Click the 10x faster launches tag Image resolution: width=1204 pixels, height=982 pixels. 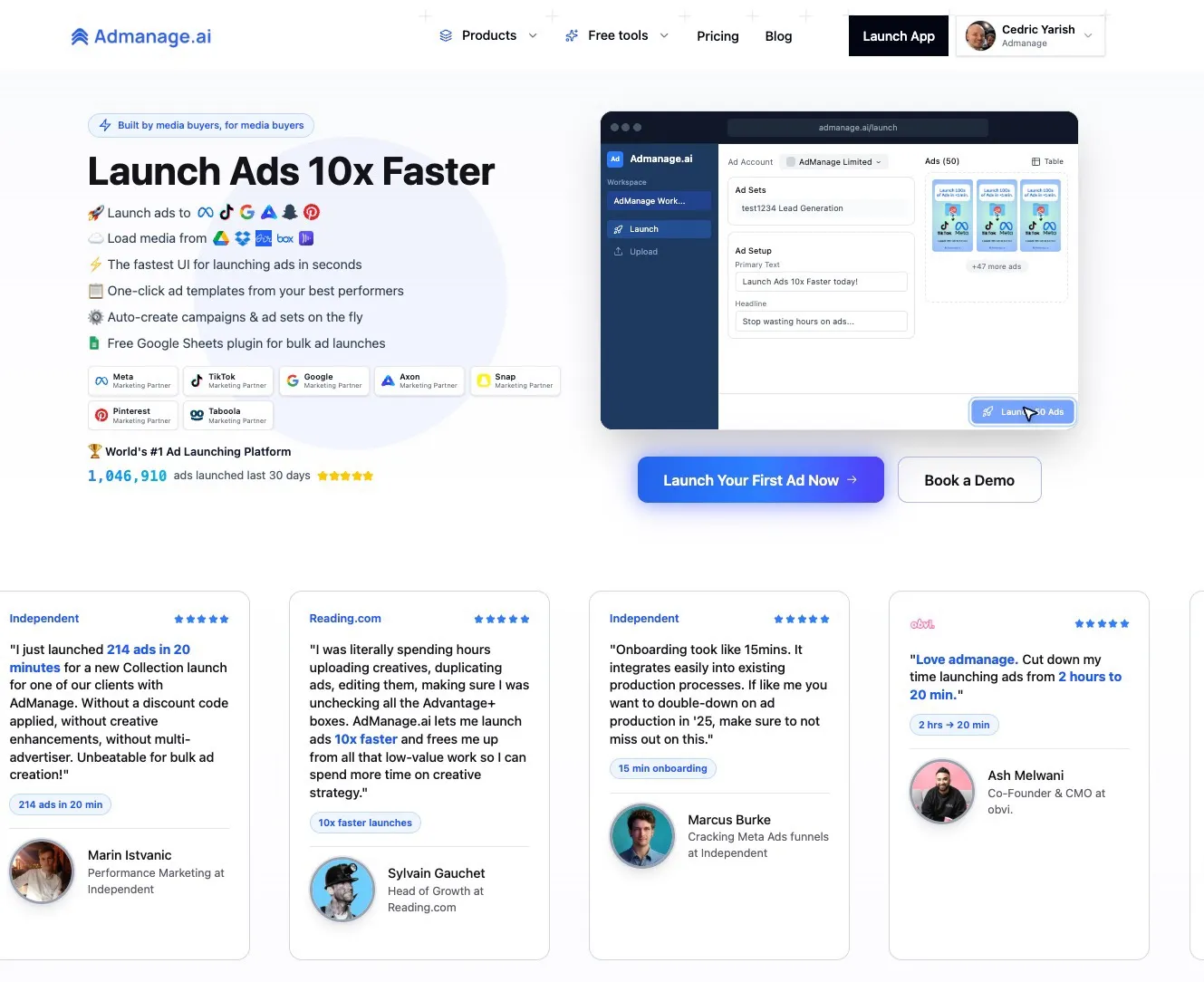365,823
